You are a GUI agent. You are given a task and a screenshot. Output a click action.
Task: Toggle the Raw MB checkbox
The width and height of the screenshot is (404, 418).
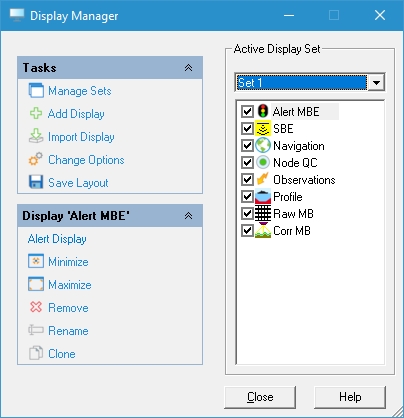pos(247,213)
